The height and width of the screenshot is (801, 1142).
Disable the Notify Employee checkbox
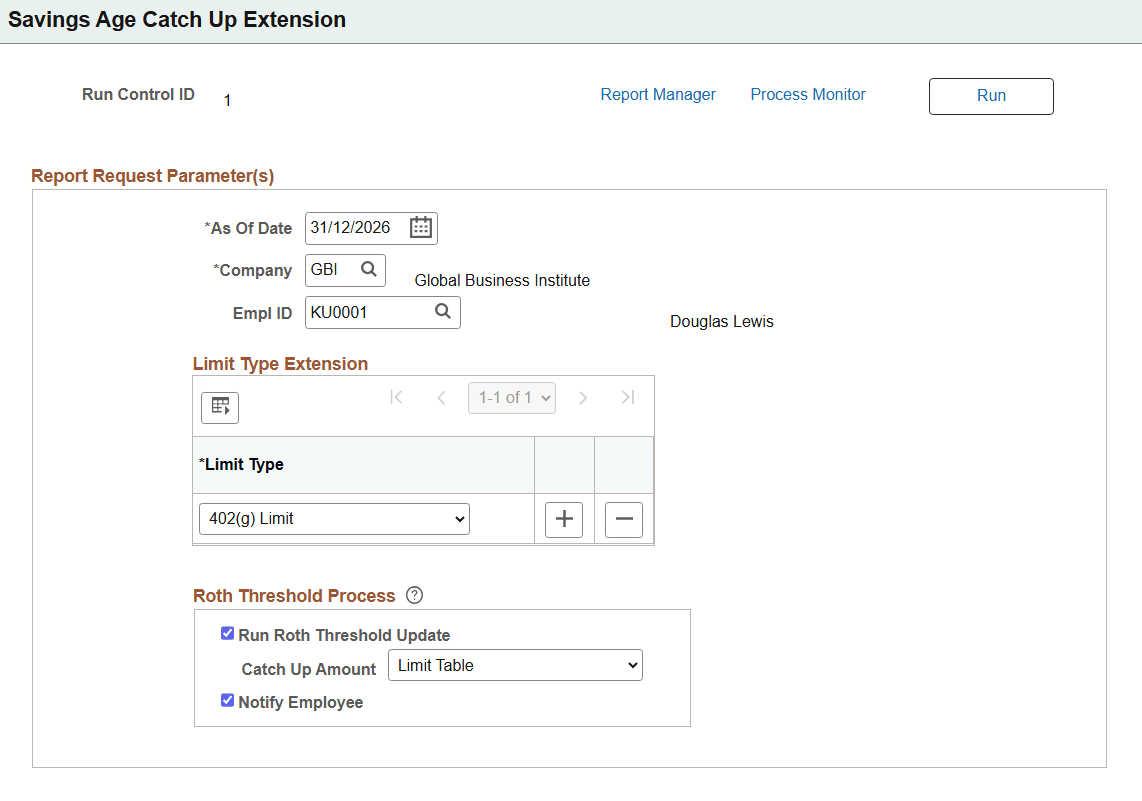coord(227,700)
